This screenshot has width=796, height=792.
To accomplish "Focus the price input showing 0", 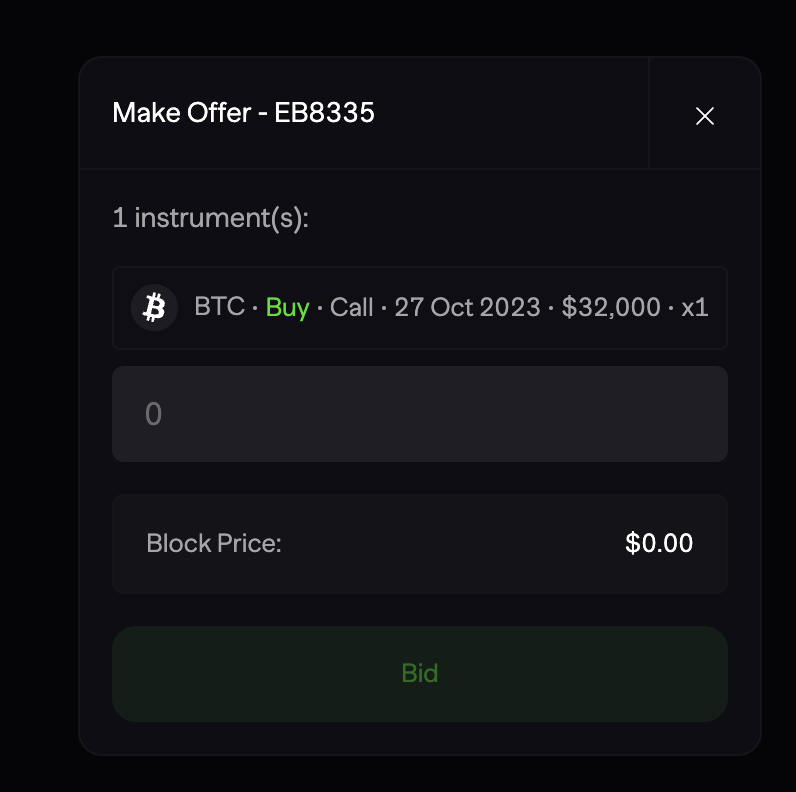I will (420, 414).
